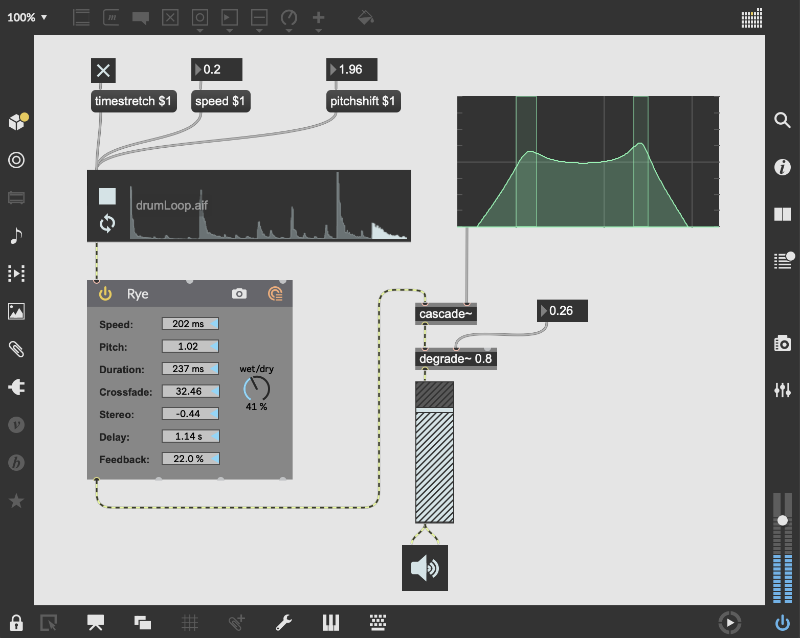Image resolution: width=800 pixels, height=638 pixels.
Task: Open the search panel in the right sidebar
Action: pyautogui.click(x=783, y=120)
